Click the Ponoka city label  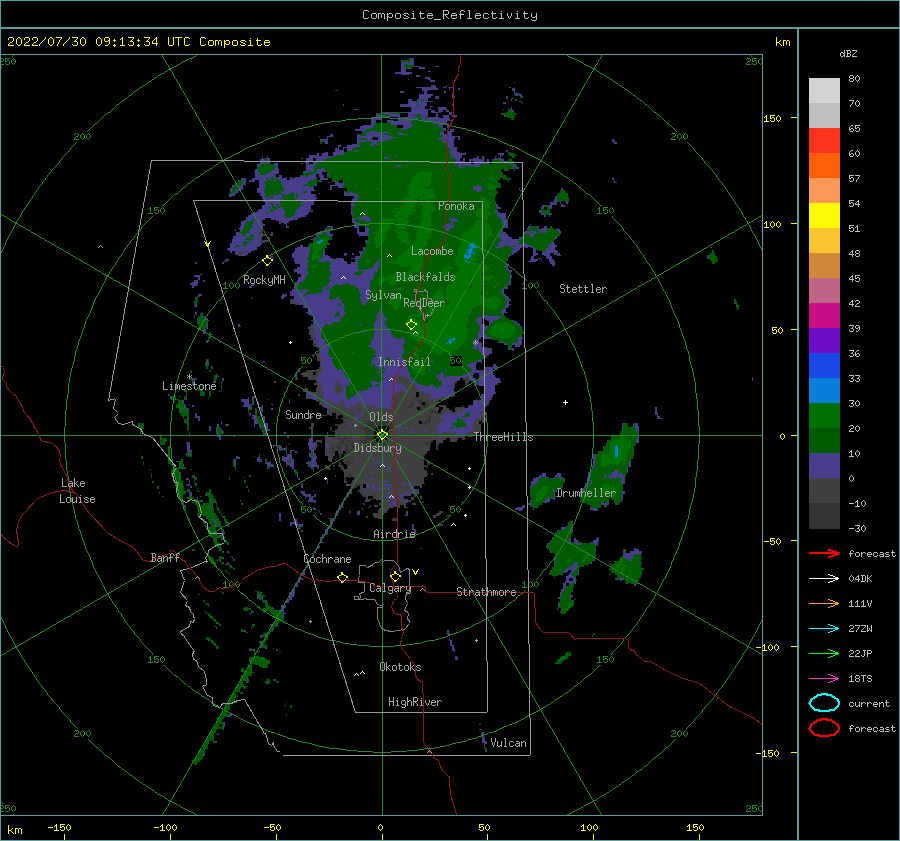coord(456,206)
